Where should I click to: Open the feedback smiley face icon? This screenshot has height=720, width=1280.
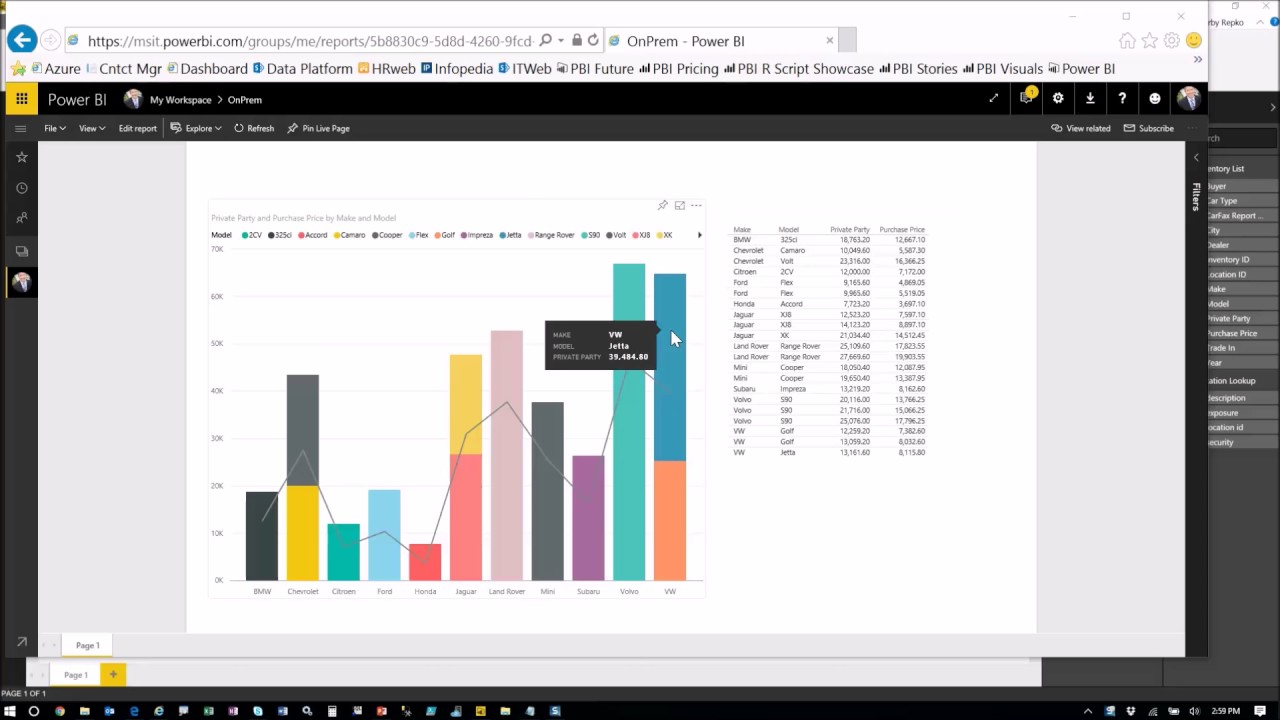click(1155, 98)
